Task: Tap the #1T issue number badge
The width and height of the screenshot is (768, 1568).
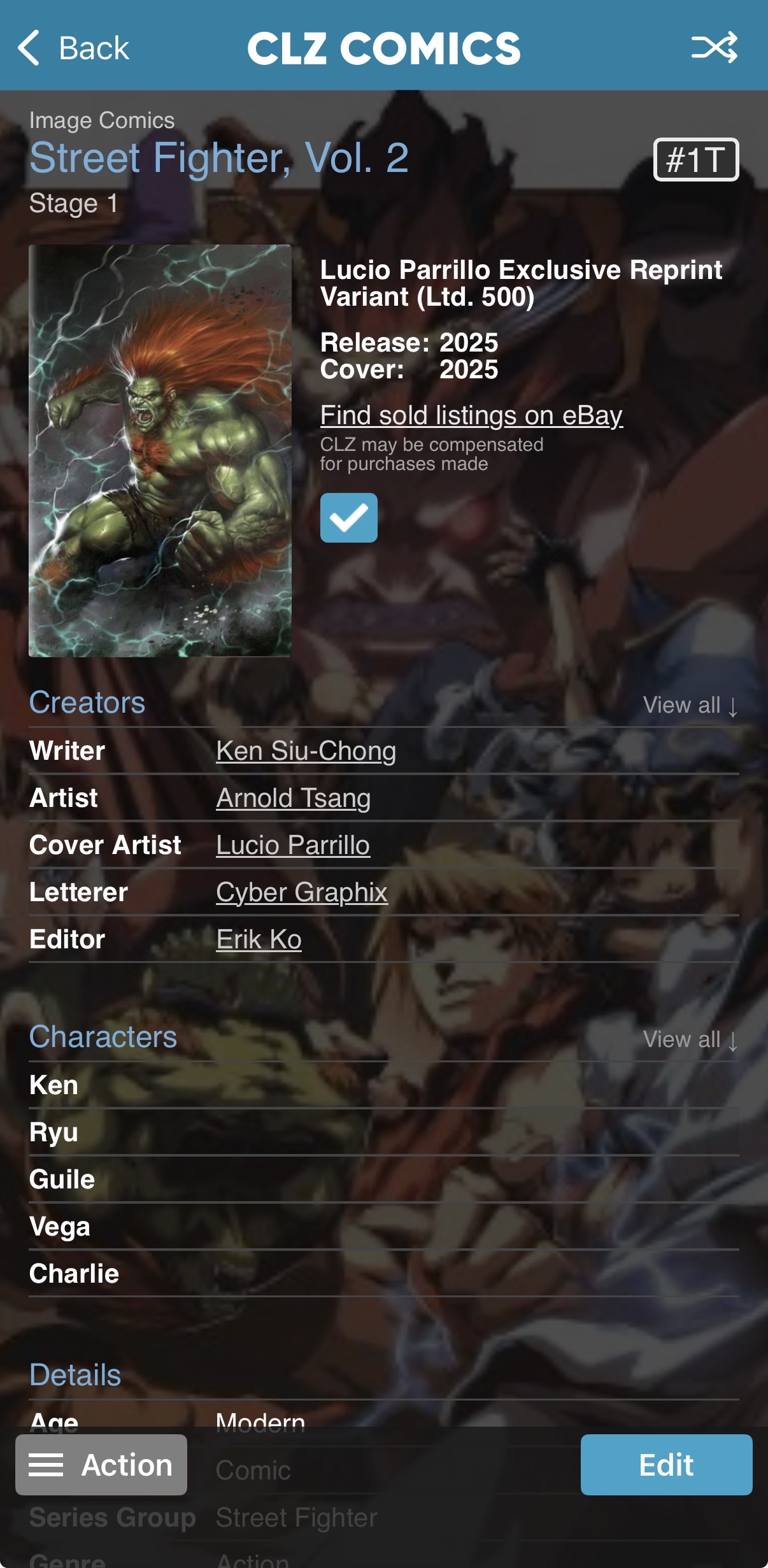Action: pyautogui.click(x=696, y=159)
